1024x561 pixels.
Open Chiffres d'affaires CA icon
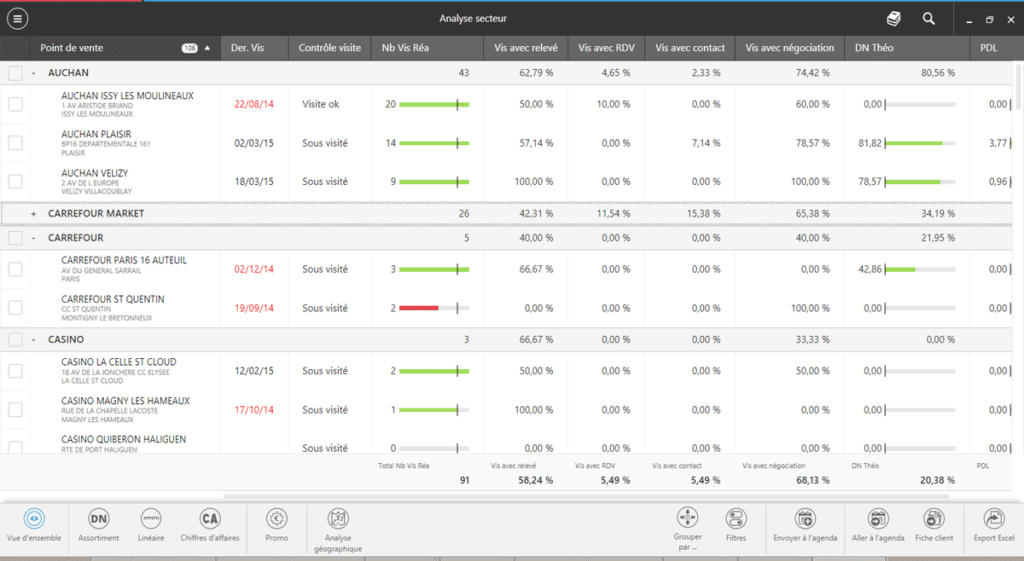209,518
